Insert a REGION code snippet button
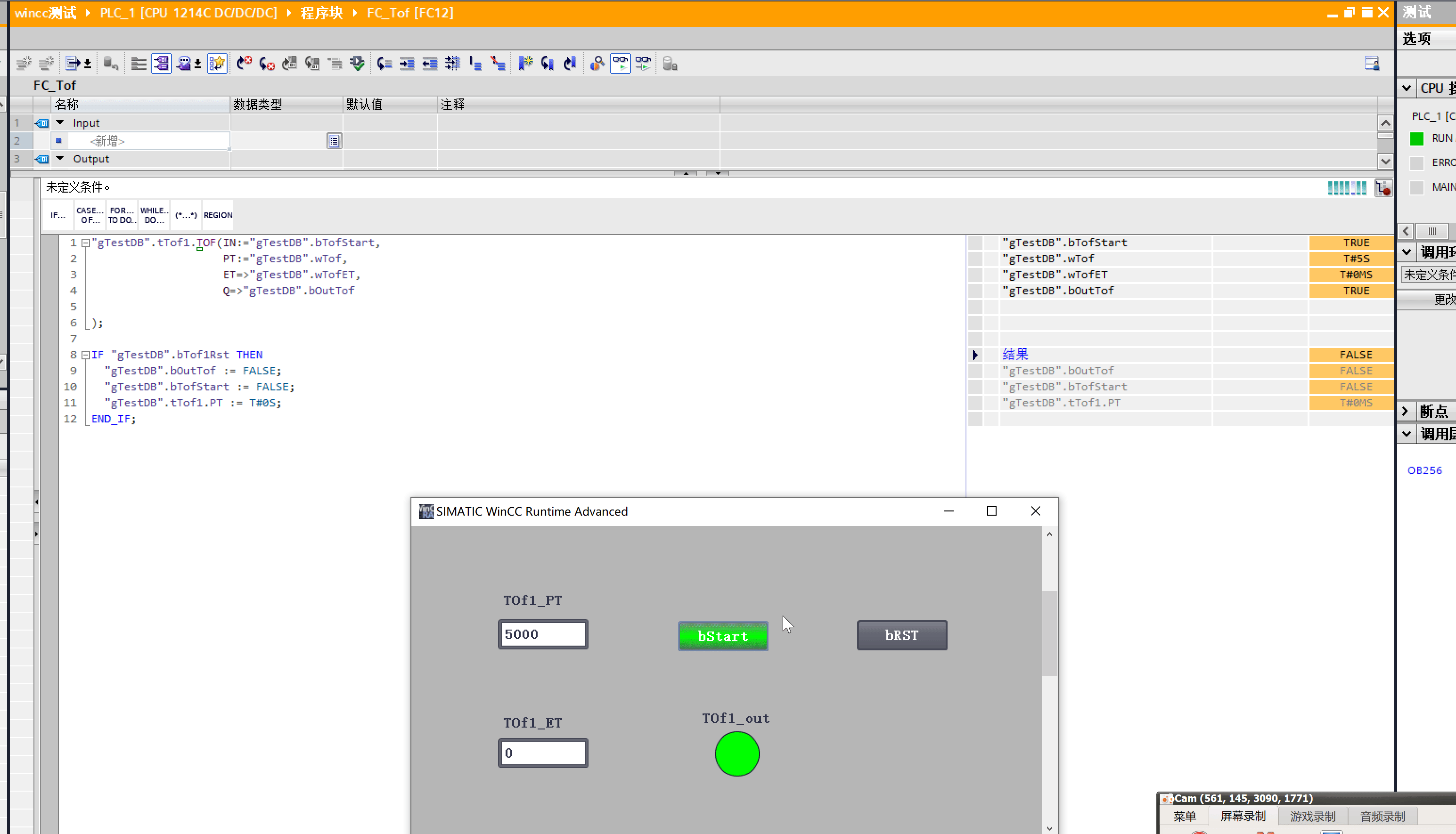 pyautogui.click(x=218, y=215)
